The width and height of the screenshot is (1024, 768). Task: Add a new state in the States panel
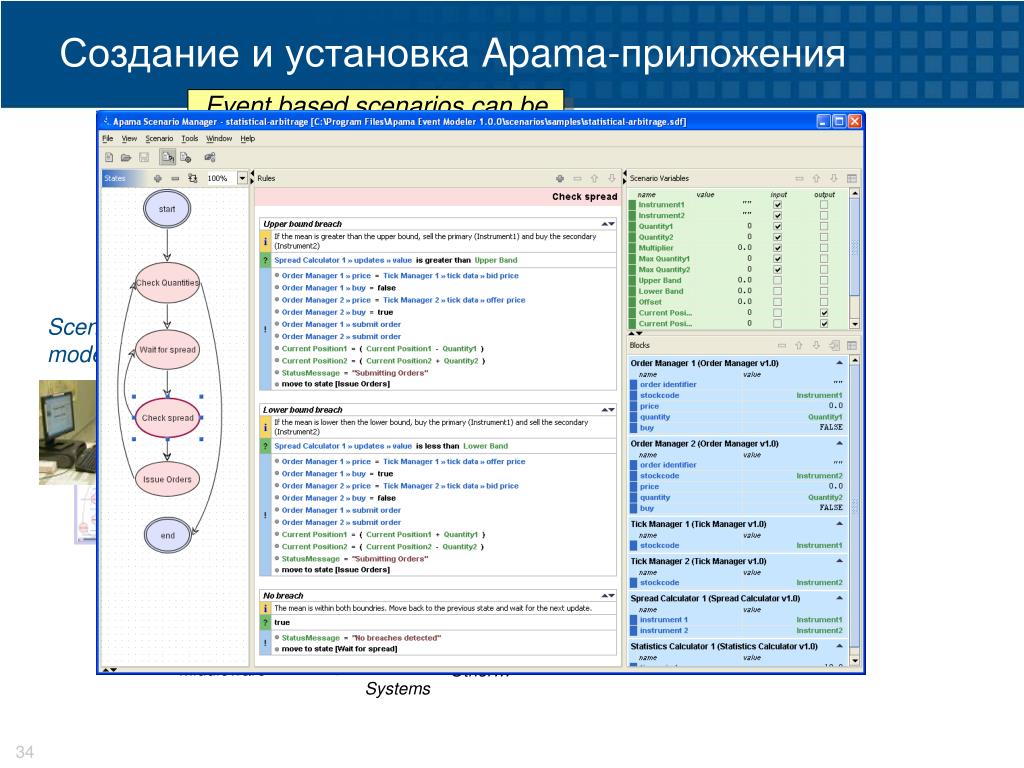point(157,178)
